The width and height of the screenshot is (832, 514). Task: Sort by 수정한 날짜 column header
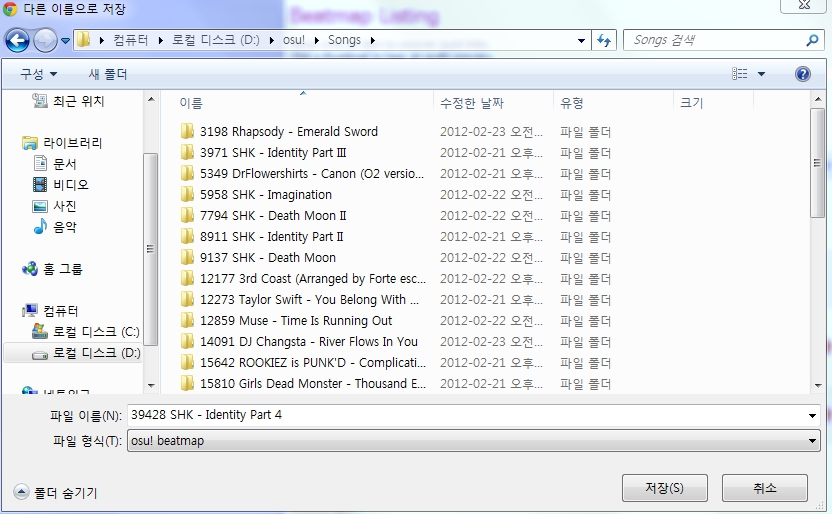coord(472,103)
